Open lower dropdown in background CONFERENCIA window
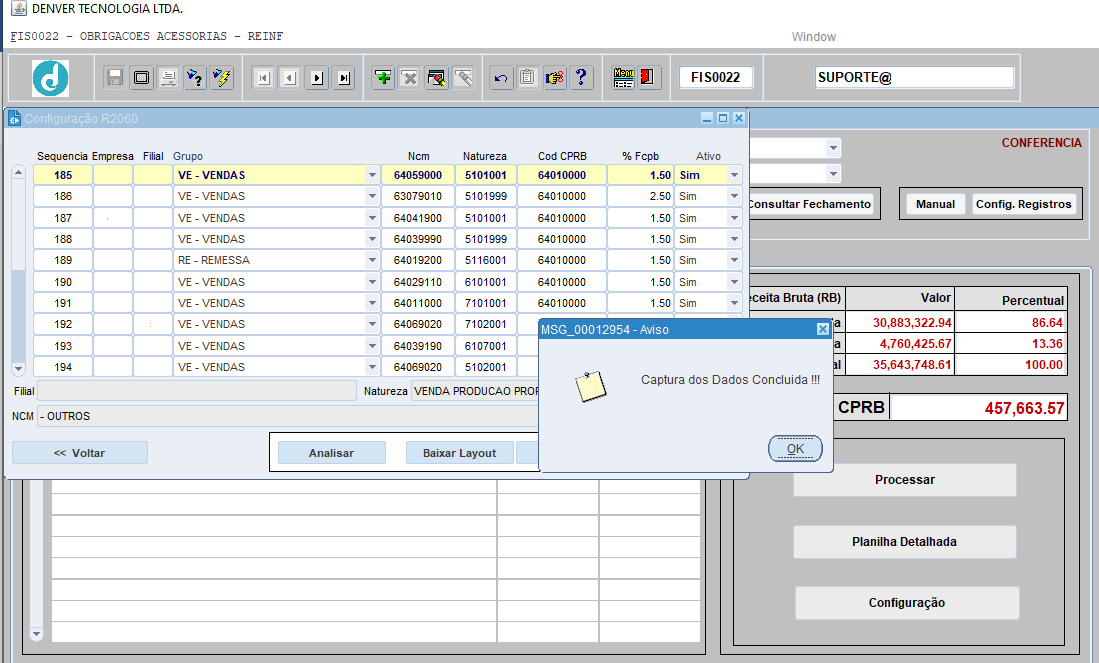Screen dimensions: 1099x663 [x=833, y=174]
